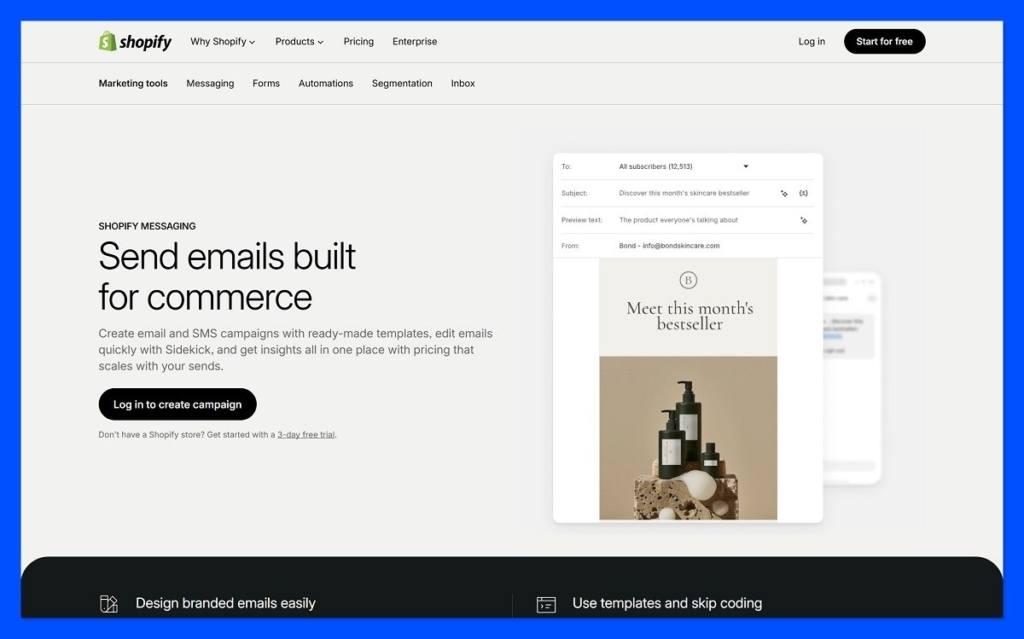Image resolution: width=1024 pixels, height=639 pixels.
Task: Click the Start for free button
Action: [x=884, y=41]
